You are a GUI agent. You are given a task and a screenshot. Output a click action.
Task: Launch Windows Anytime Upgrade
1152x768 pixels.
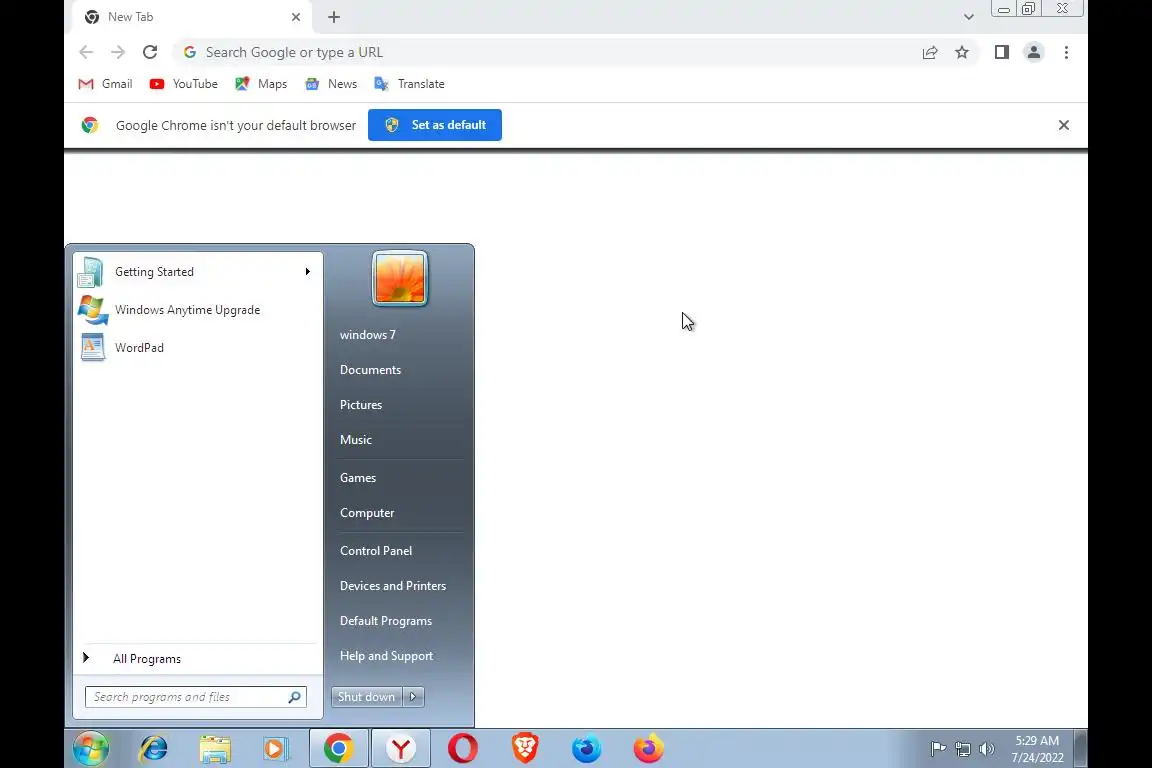[x=197, y=310]
